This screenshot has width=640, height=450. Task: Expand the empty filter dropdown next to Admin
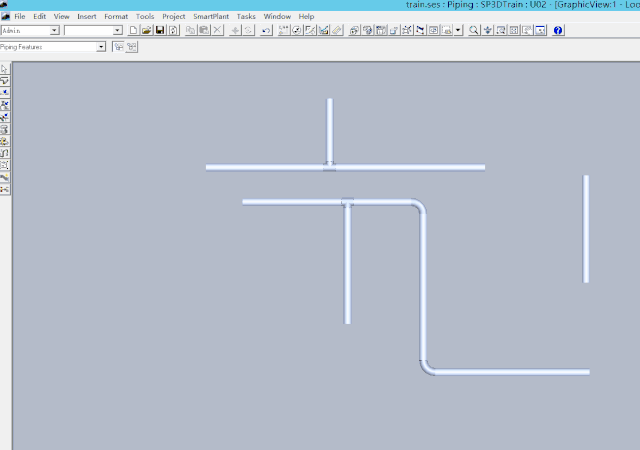coord(117,31)
